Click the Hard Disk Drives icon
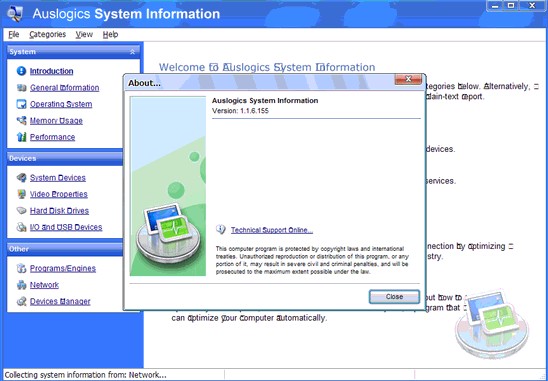This screenshot has height=381, width=548. pyautogui.click(x=21, y=210)
